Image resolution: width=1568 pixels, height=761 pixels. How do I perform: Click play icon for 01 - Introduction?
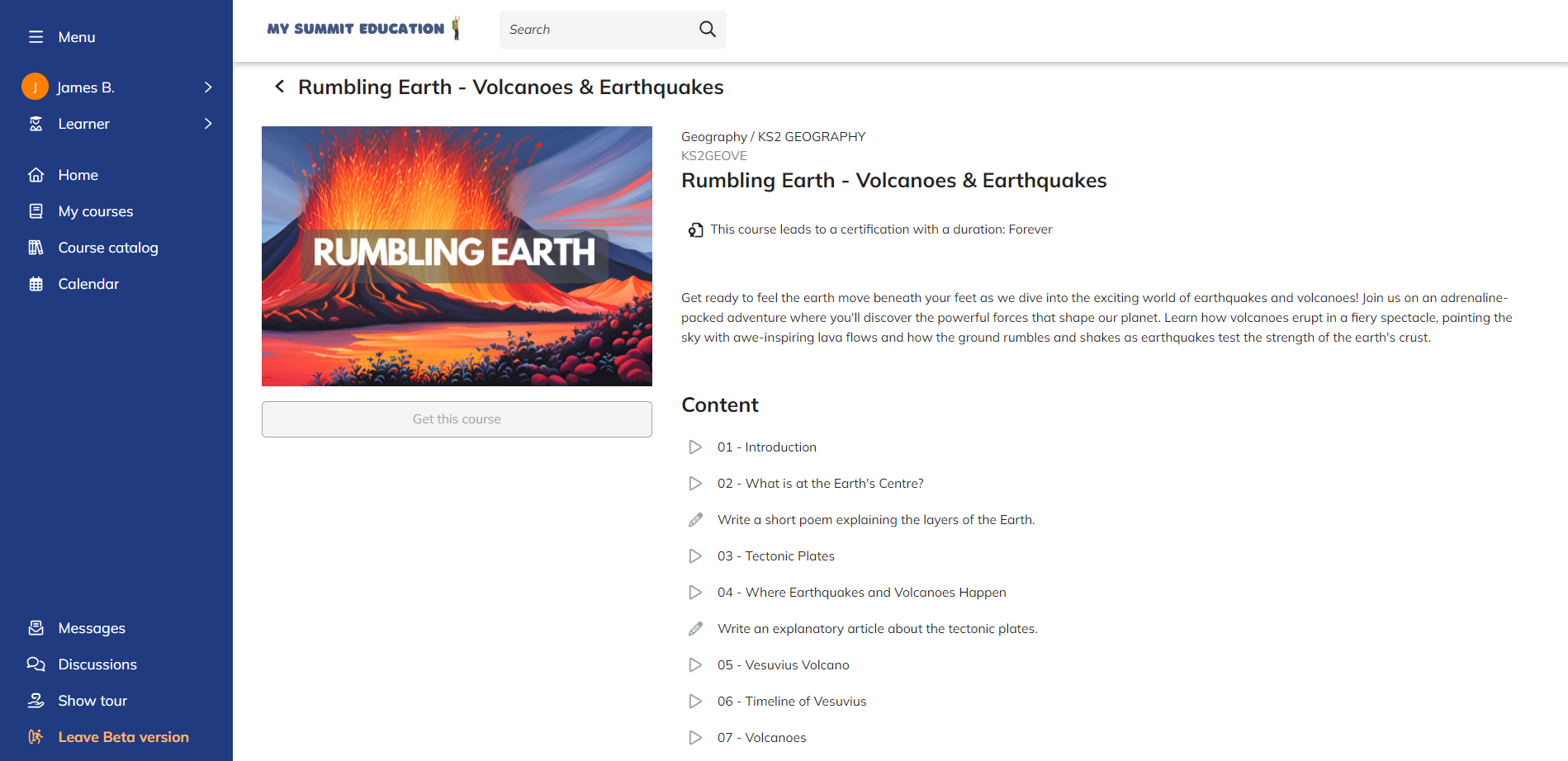coord(695,447)
